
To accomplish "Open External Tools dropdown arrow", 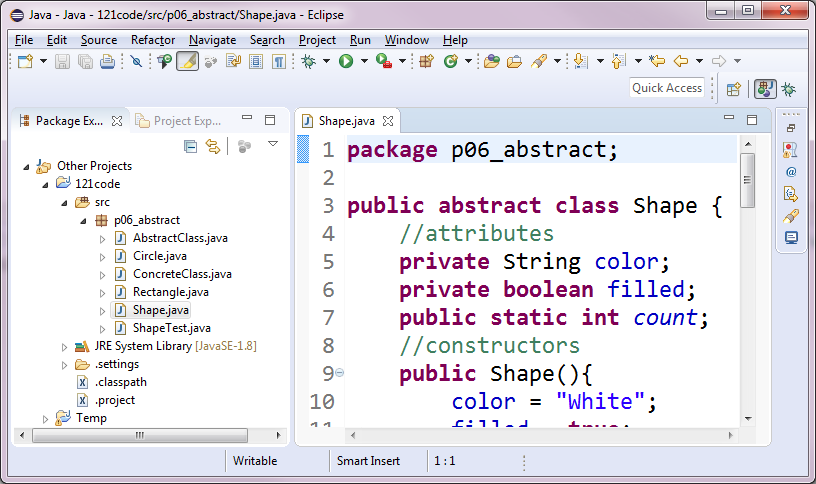I will [402, 61].
